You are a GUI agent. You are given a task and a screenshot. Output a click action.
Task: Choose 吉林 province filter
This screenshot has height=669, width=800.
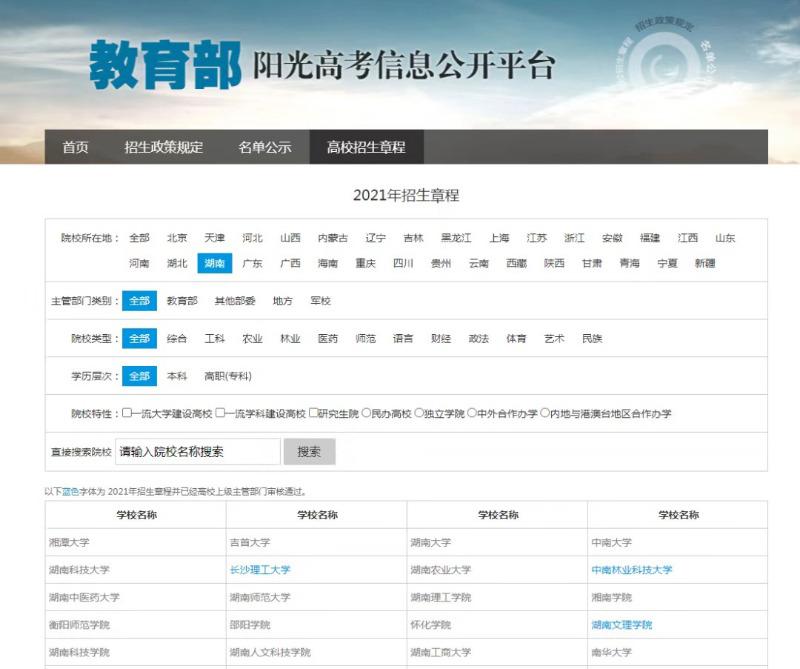pyautogui.click(x=413, y=238)
